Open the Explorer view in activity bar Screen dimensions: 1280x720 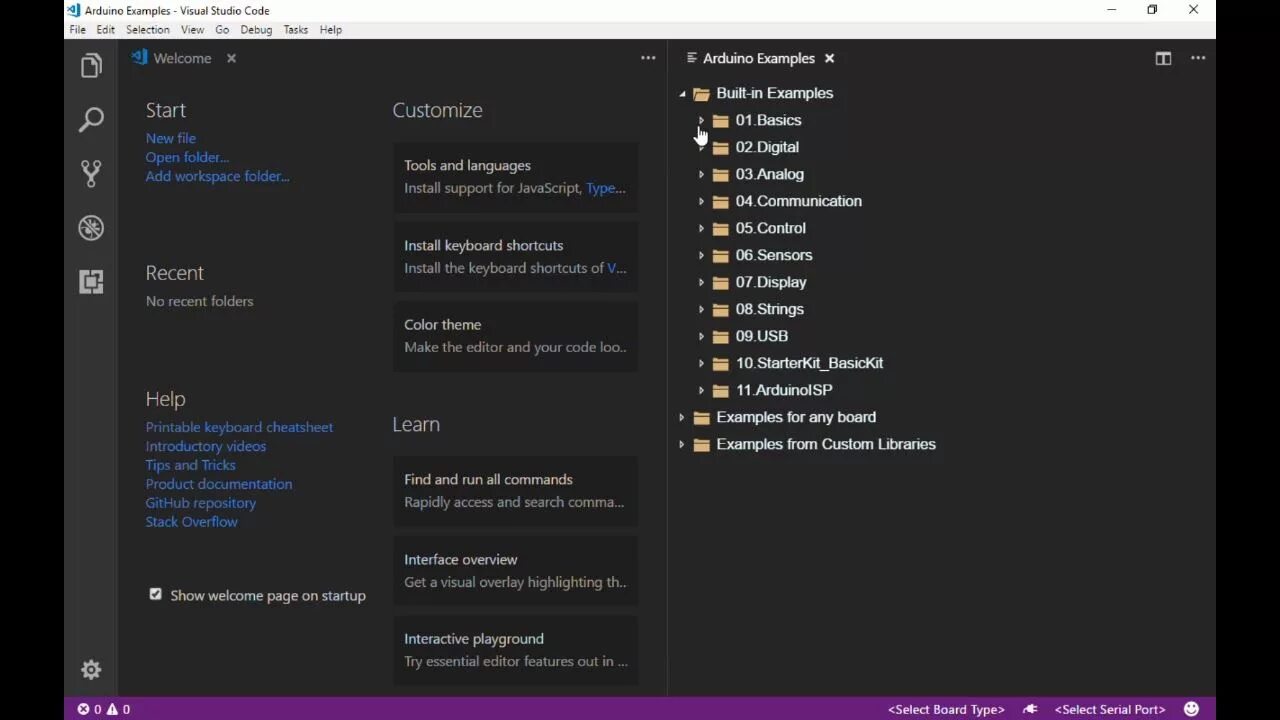pos(91,66)
